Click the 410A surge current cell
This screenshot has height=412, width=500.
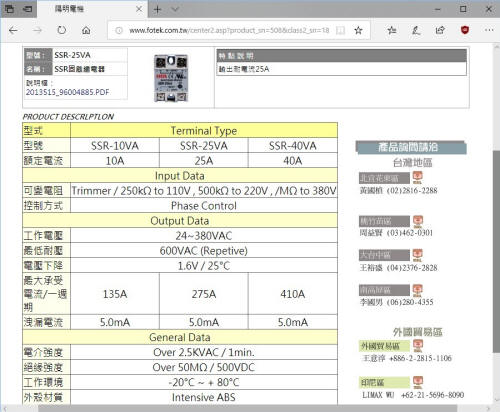(293, 294)
